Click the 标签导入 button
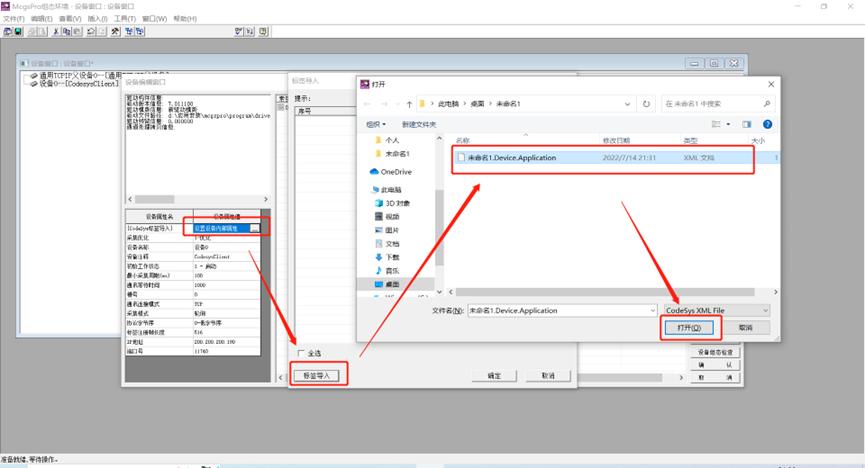Viewport: 865px width, 468px height. (x=317, y=376)
